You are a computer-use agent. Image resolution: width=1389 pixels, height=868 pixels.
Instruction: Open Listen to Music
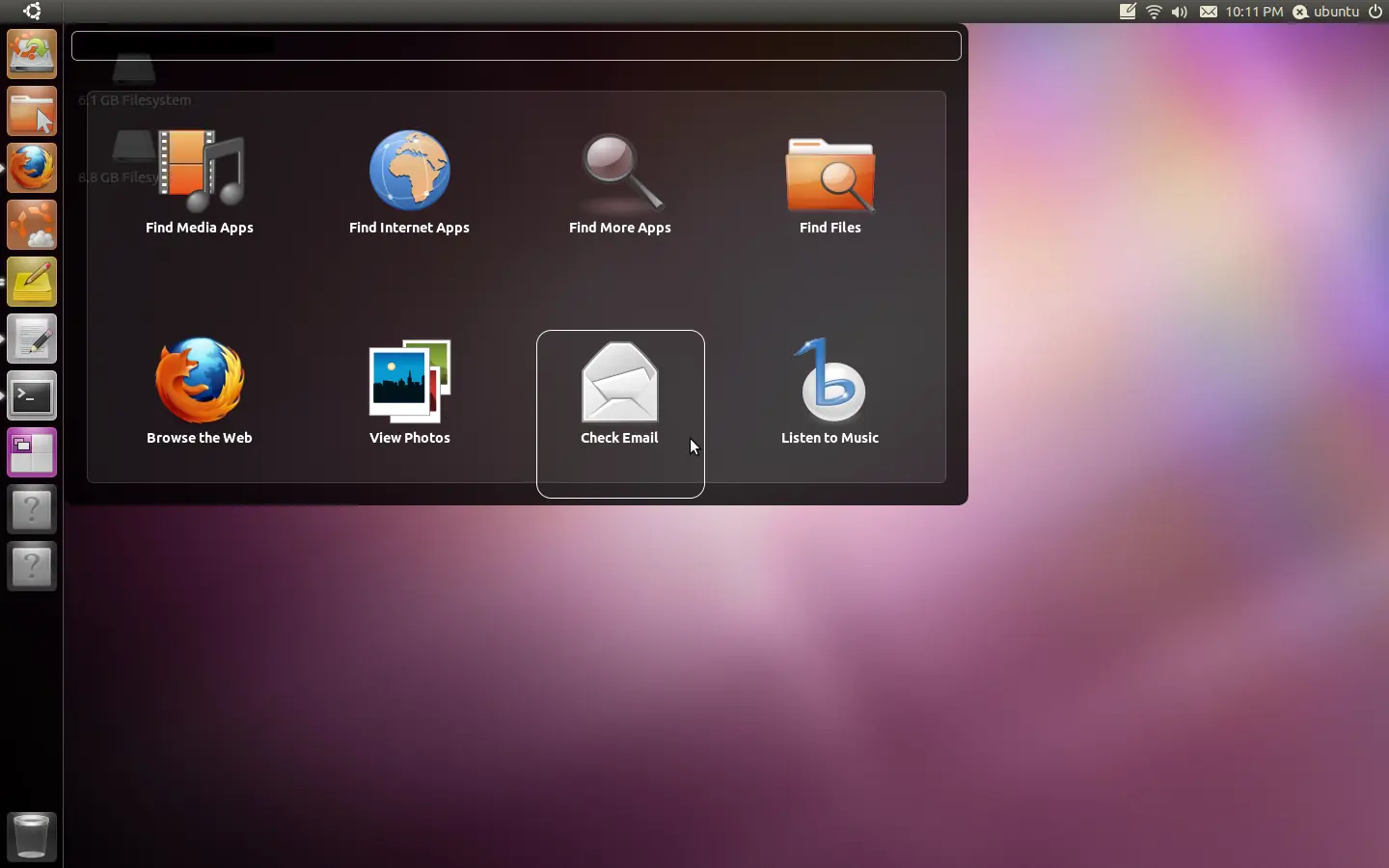pyautogui.click(x=831, y=391)
